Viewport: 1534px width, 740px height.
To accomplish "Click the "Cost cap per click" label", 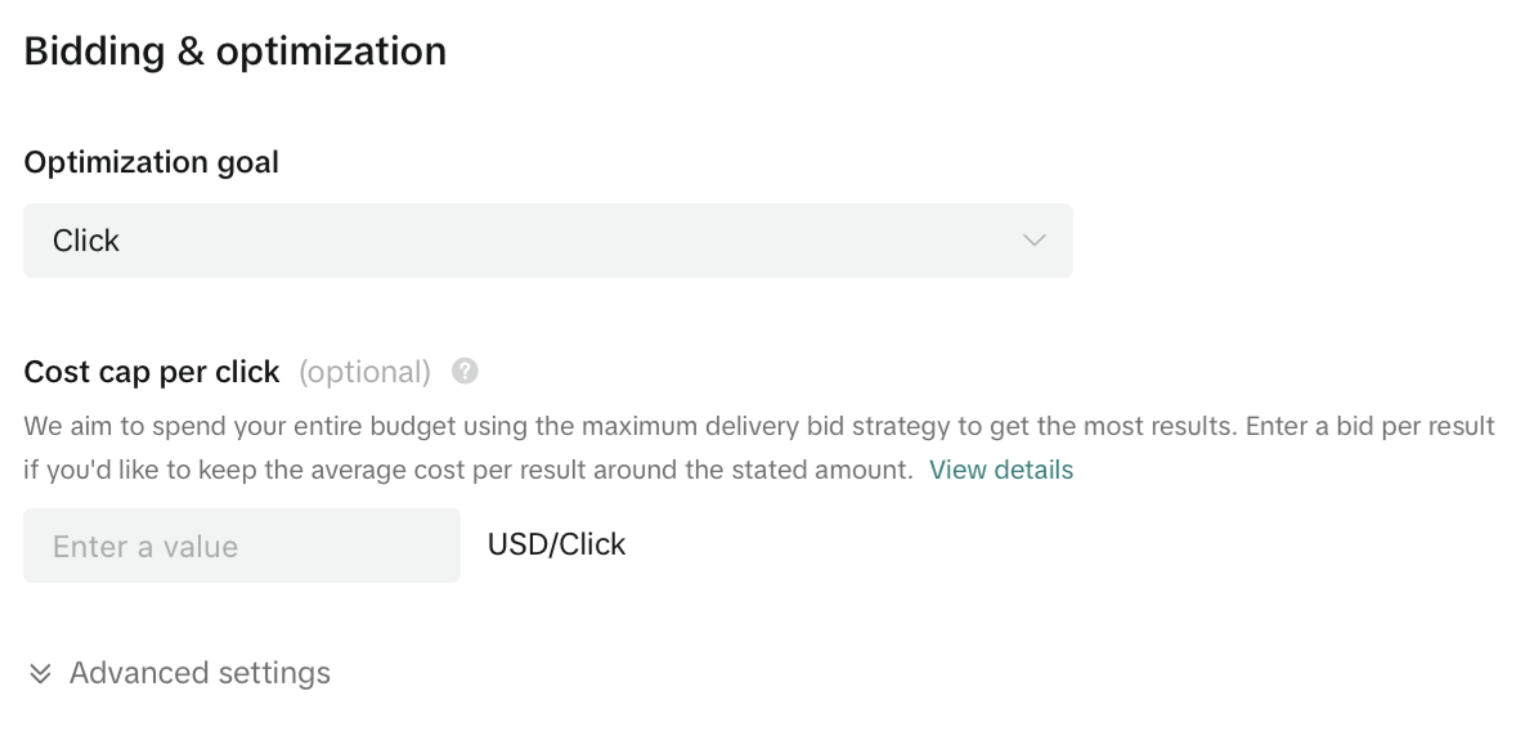I will coord(151,372).
